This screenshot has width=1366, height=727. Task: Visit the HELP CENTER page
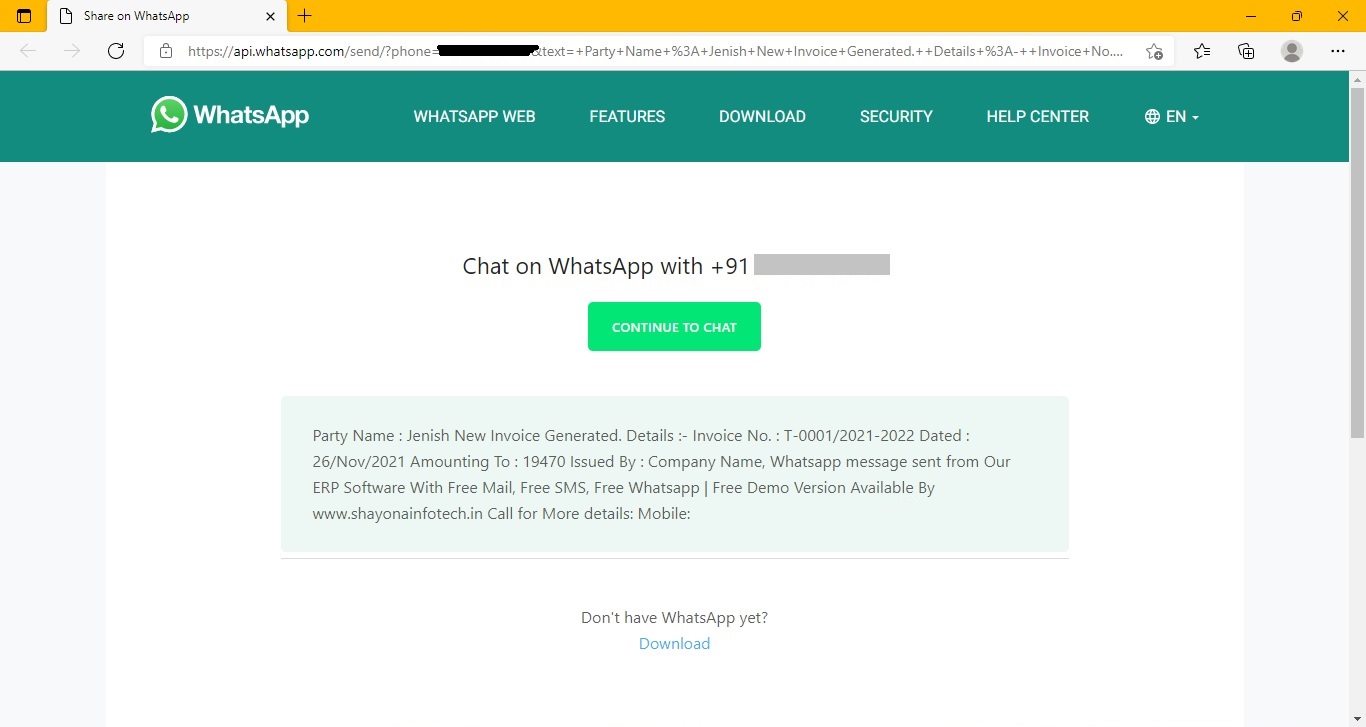[x=1037, y=116]
